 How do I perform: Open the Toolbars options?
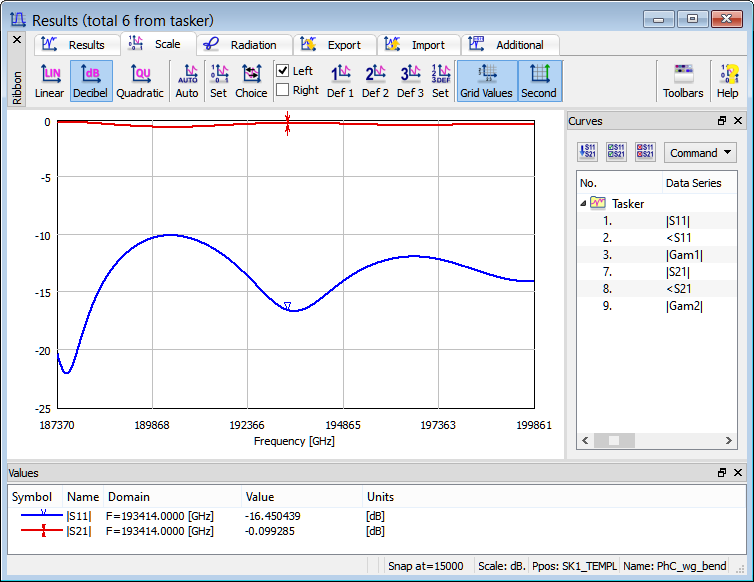[683, 80]
